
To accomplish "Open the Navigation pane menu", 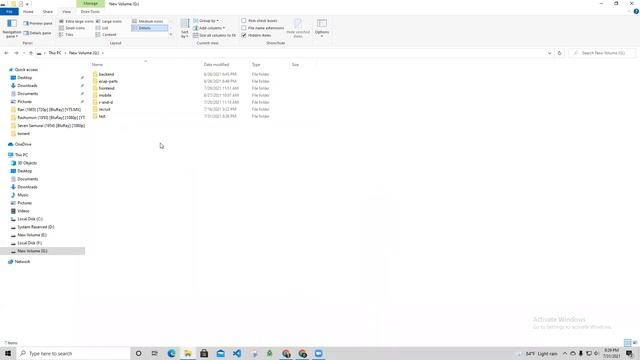I will pyautogui.click(x=12, y=28).
